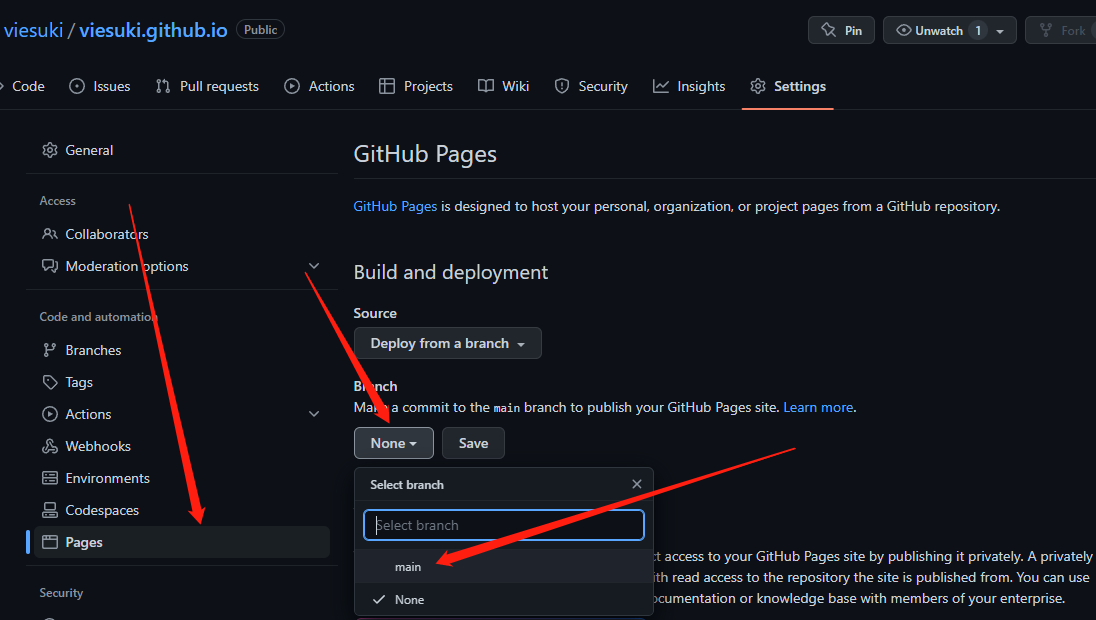The width and height of the screenshot is (1096, 620).
Task: Open the None branch dropdown button
Action: pyautogui.click(x=394, y=443)
